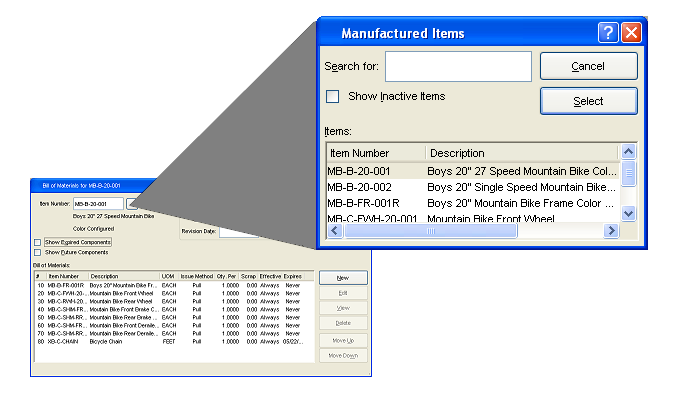Select item MB-B-20-001 in the Items list

(473, 171)
